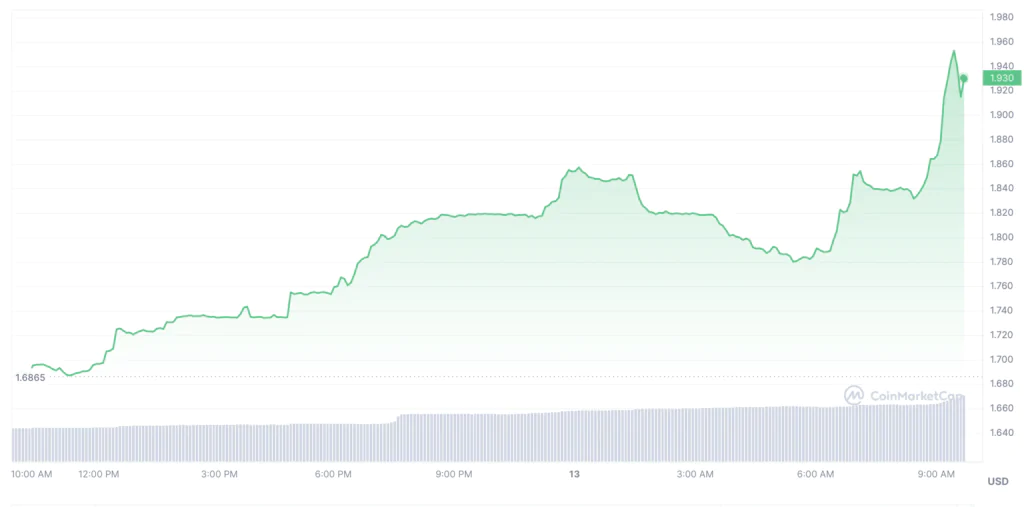Click the 6:00 AM time axis label
Screen dimensions: 1024x507
click(815, 473)
